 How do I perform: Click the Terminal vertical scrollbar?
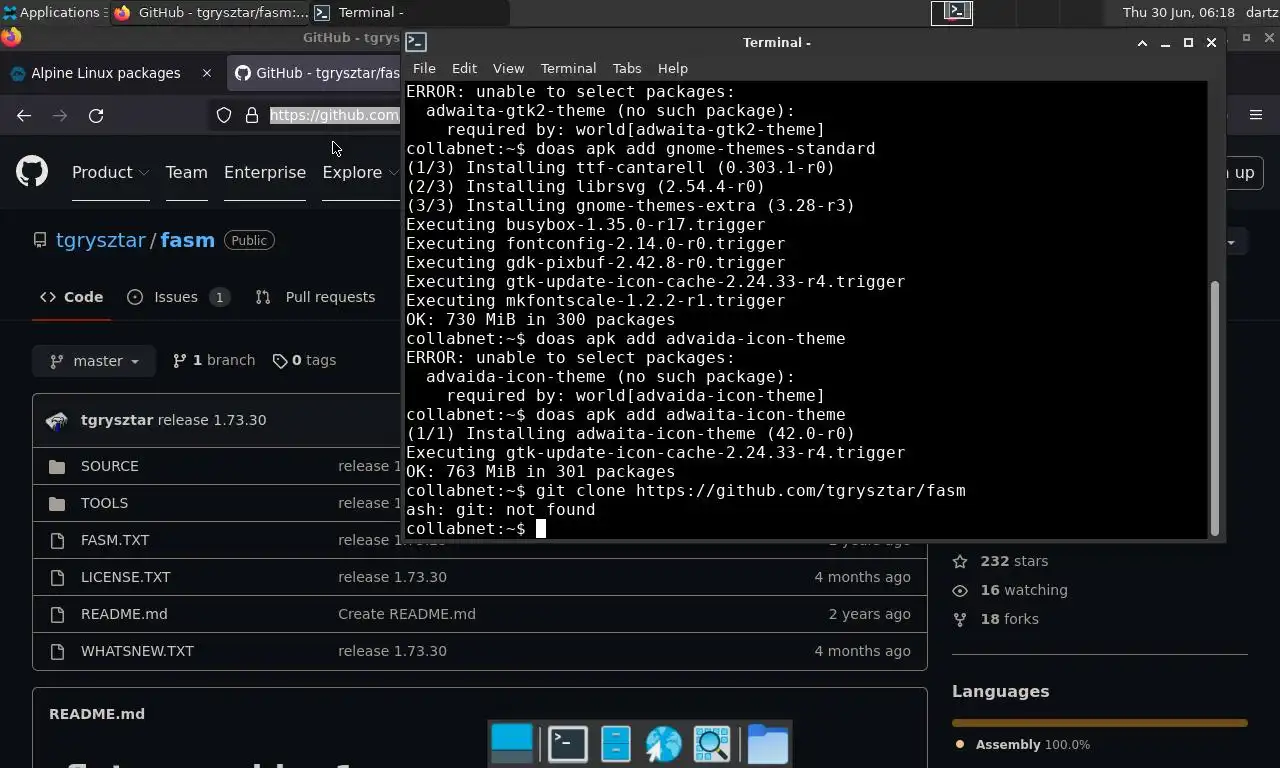pos(1215,407)
